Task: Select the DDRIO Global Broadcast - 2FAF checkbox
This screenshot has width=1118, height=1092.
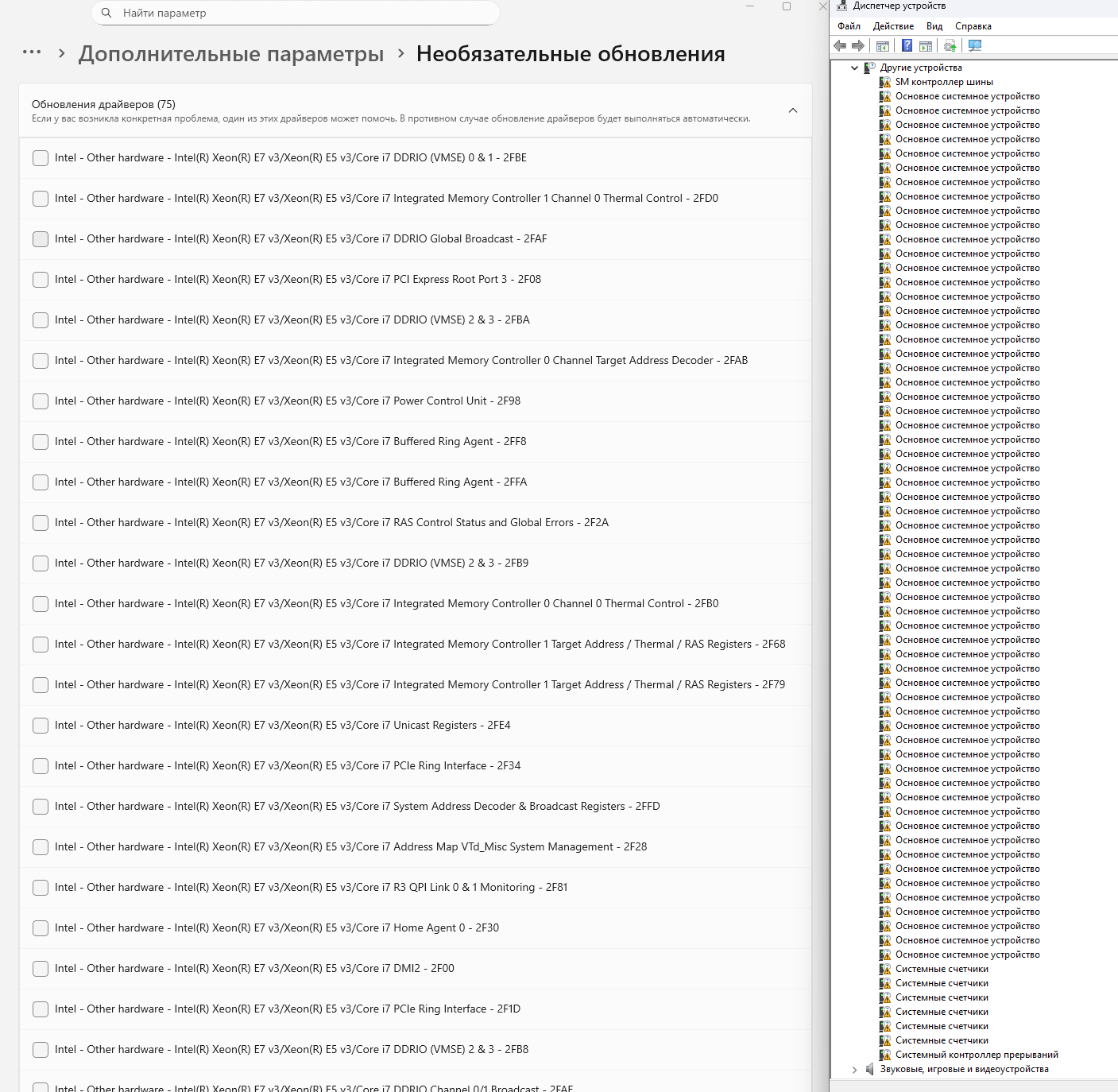Action: coord(41,239)
